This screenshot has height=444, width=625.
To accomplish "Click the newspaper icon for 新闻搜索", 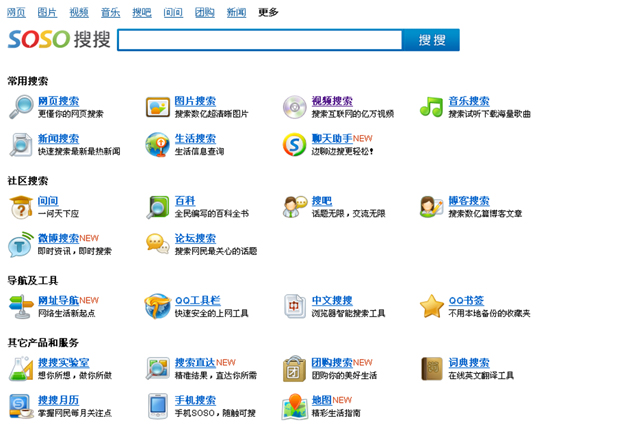I will click(21, 144).
